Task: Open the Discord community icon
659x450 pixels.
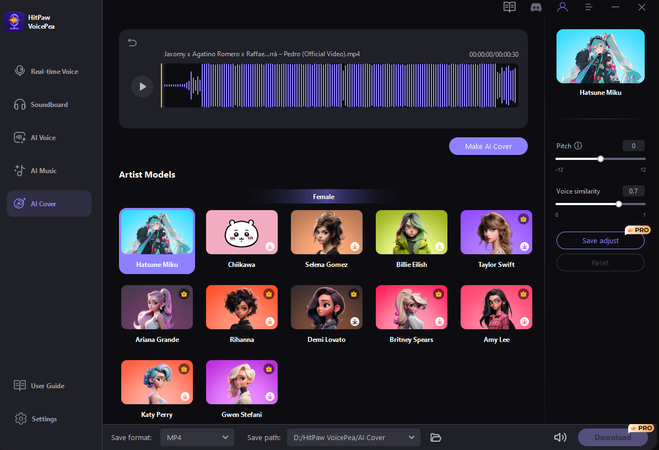Action: [x=536, y=7]
